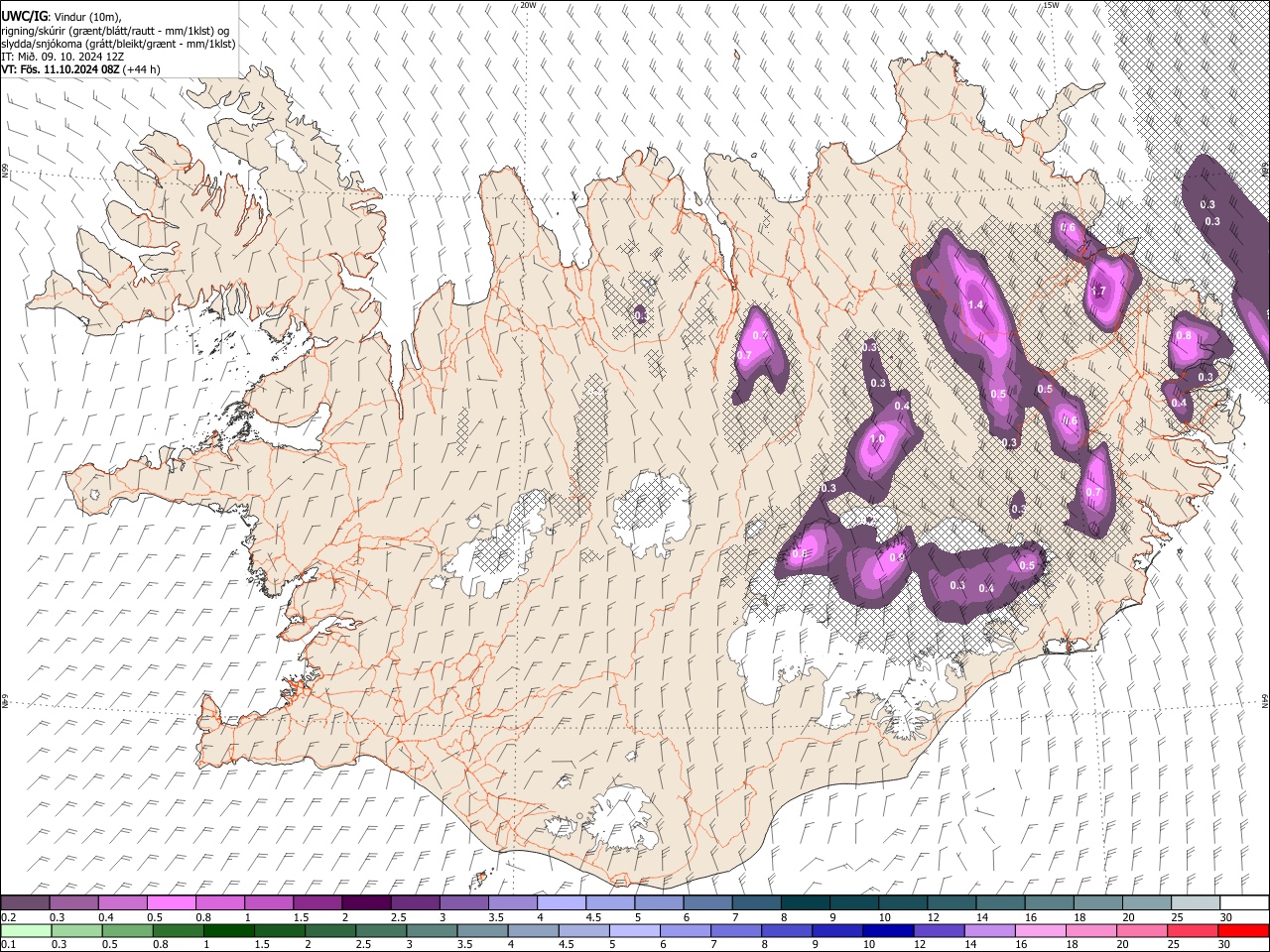Pick the upper-row swatch starting at 3
The image size is (1270, 952).
coord(463,903)
